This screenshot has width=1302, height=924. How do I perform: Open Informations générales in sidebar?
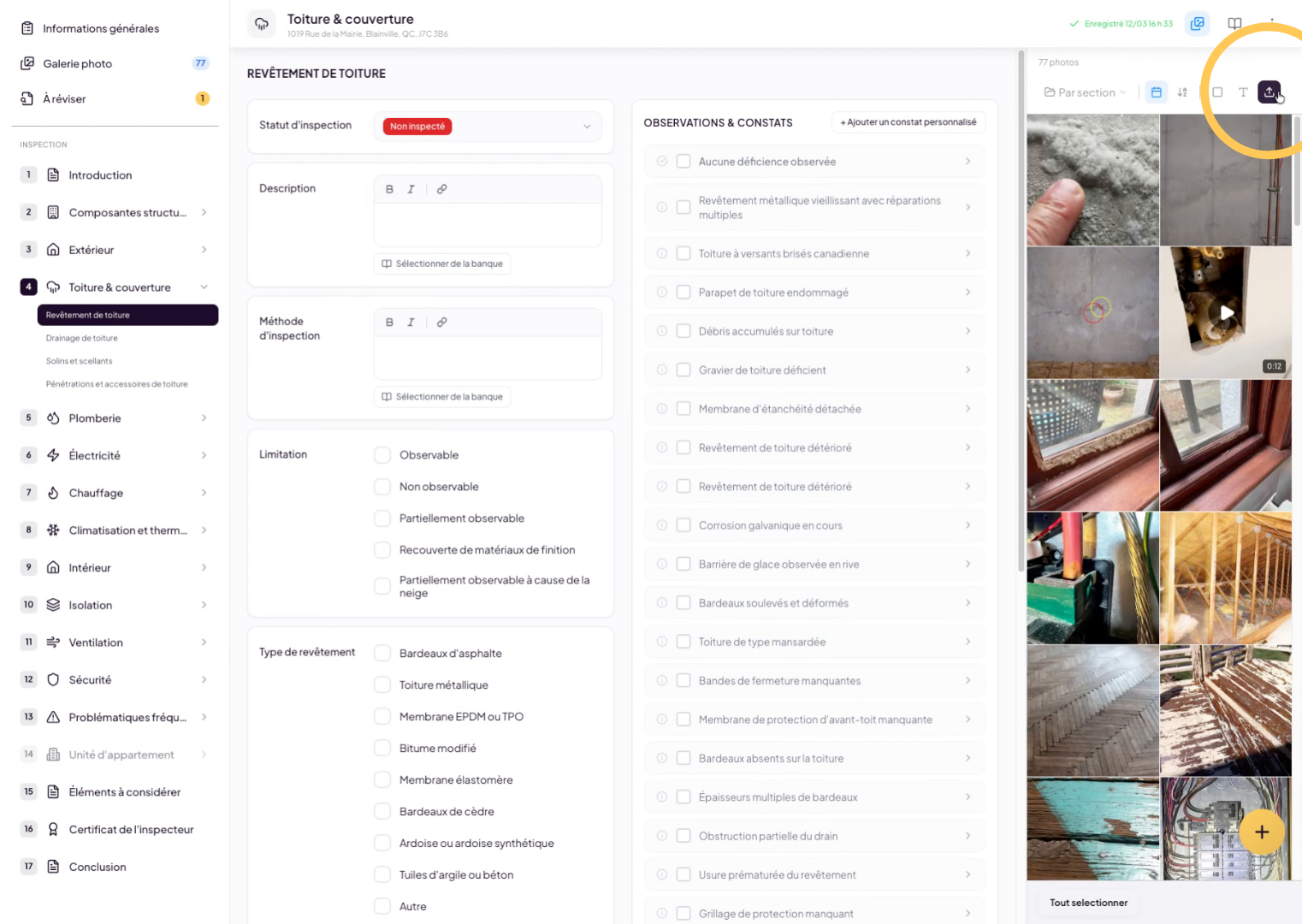pos(101,28)
